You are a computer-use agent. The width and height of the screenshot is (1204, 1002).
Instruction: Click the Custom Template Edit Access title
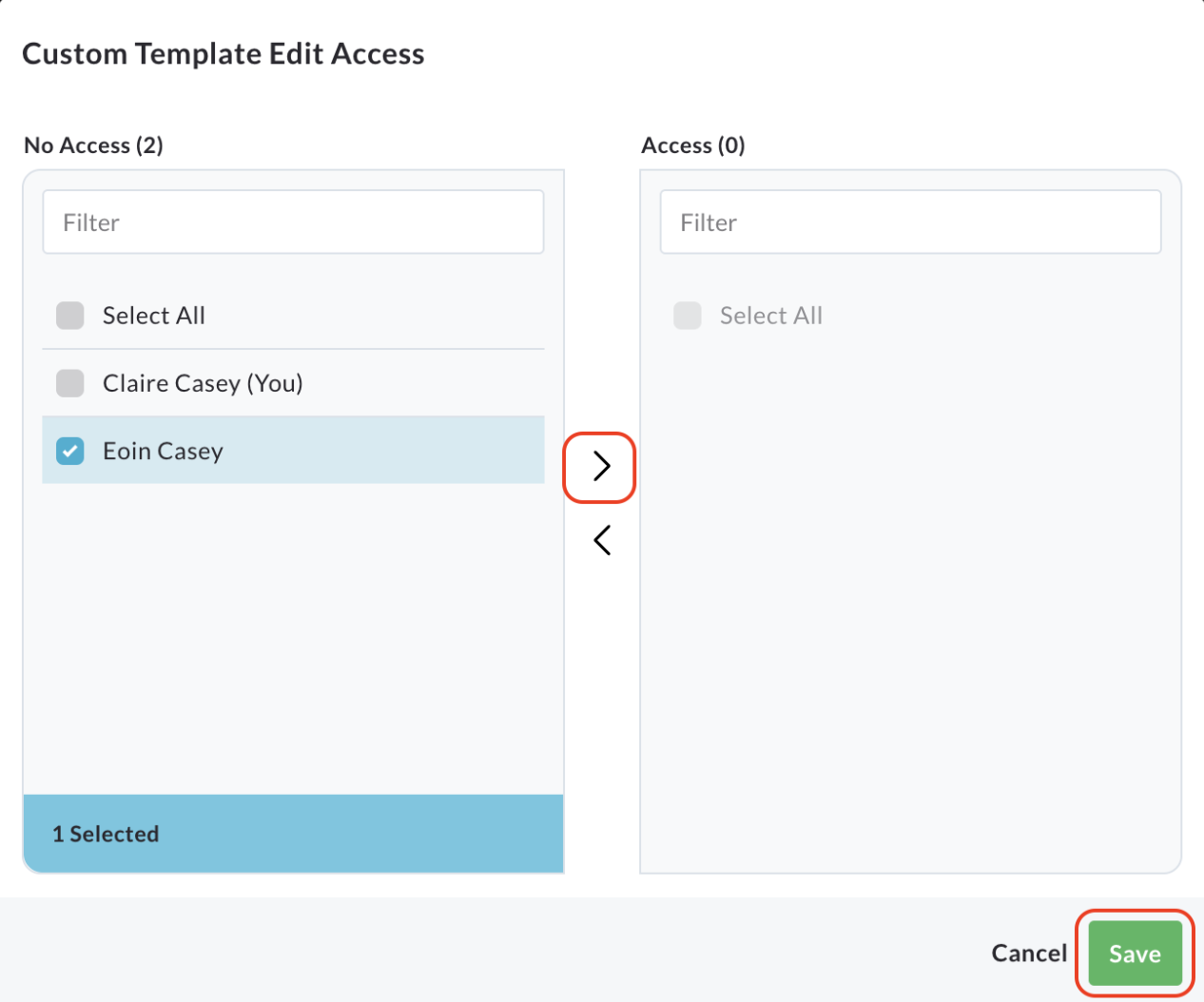[223, 54]
